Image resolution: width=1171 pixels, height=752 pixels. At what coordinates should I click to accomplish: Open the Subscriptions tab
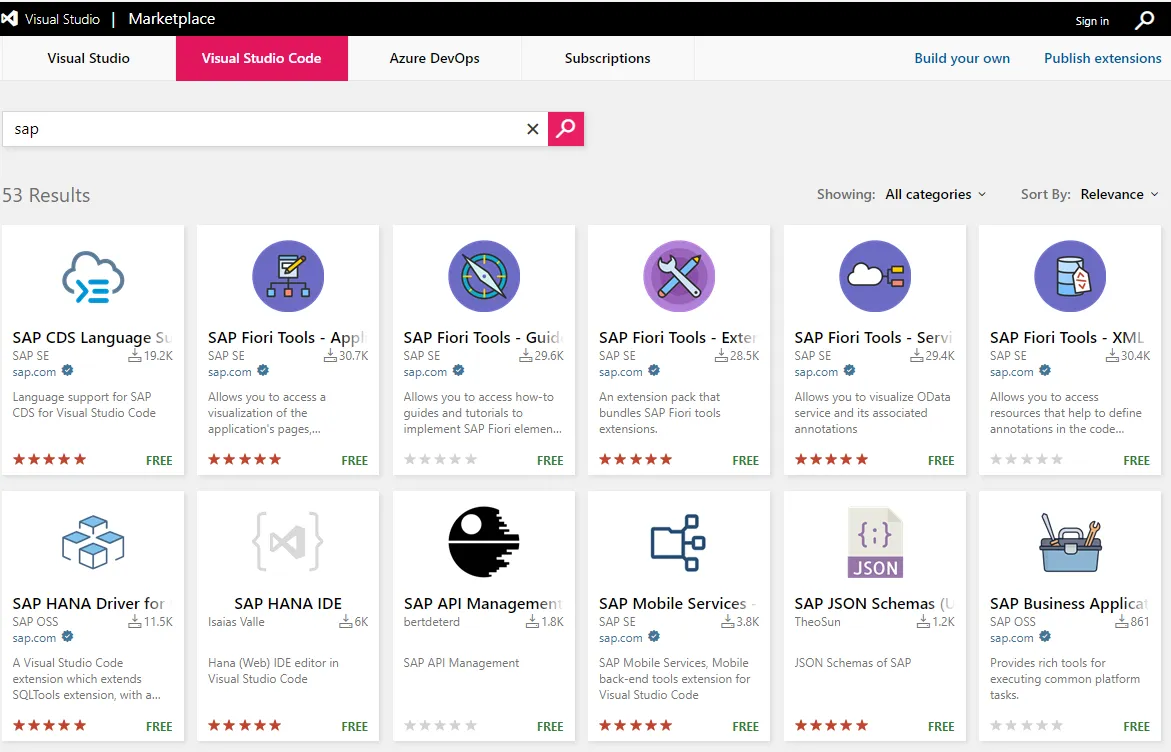pos(607,58)
